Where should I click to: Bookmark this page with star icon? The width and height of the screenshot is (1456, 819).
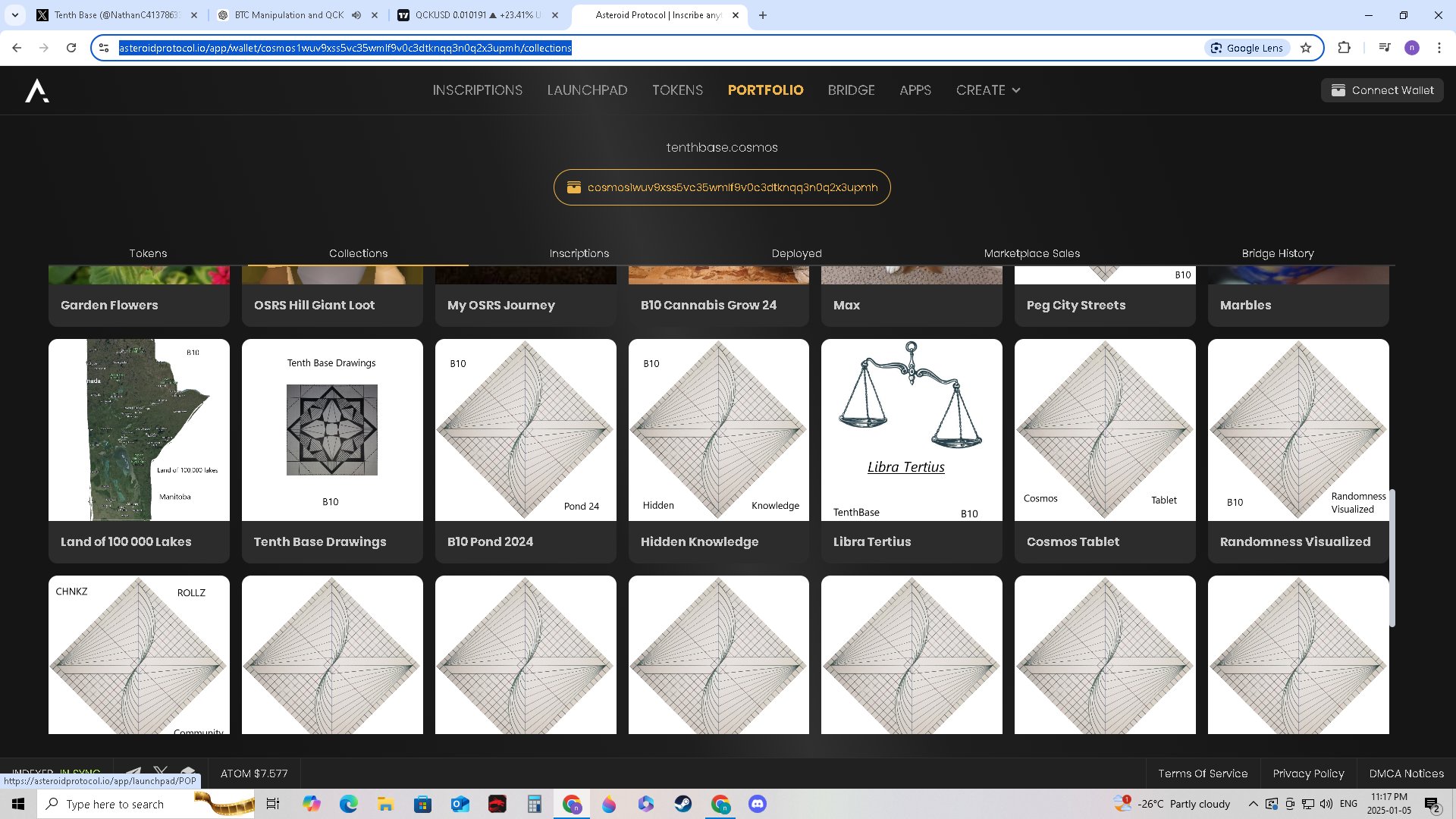[x=1306, y=48]
